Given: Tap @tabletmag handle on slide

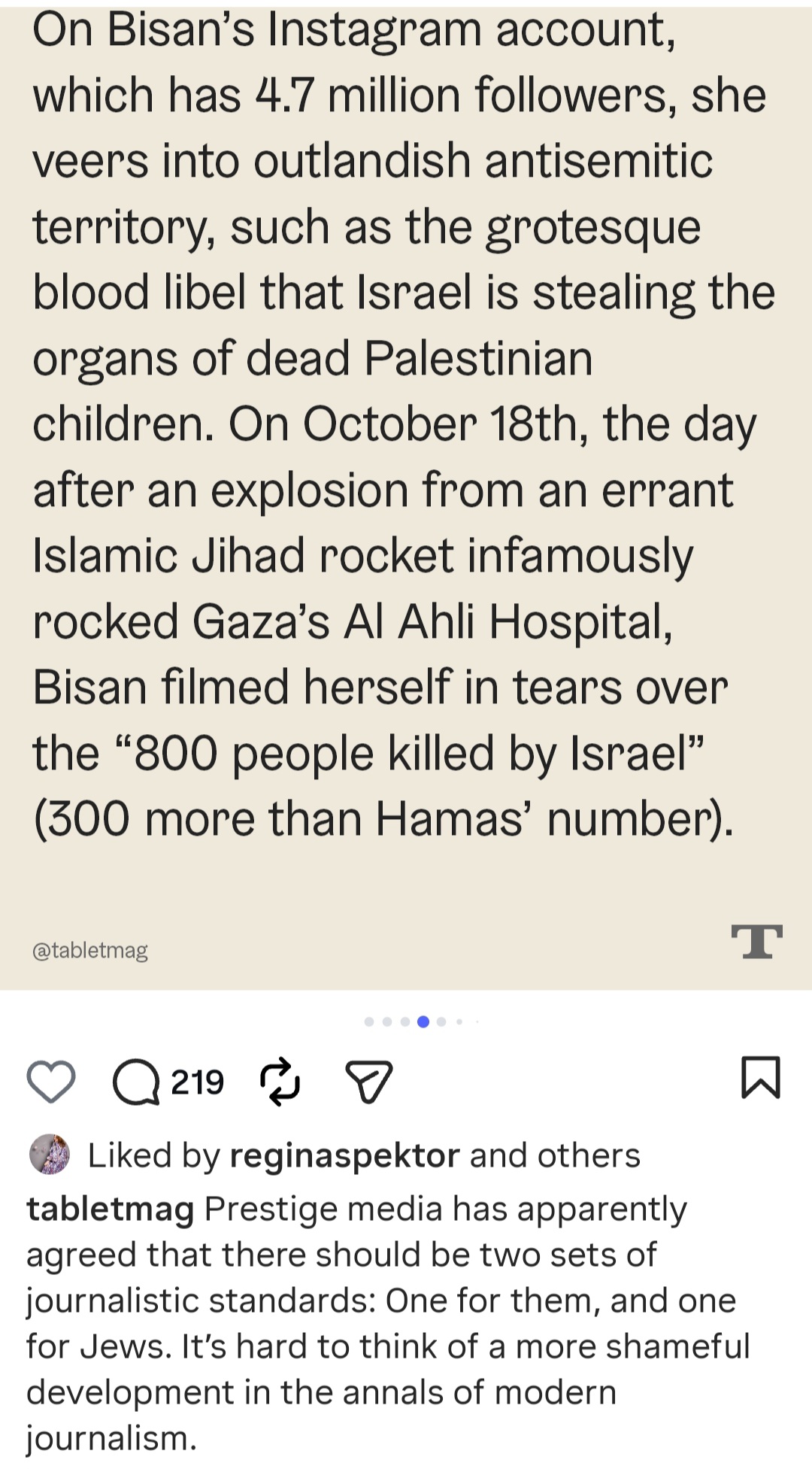Looking at the screenshot, I should click(x=90, y=951).
